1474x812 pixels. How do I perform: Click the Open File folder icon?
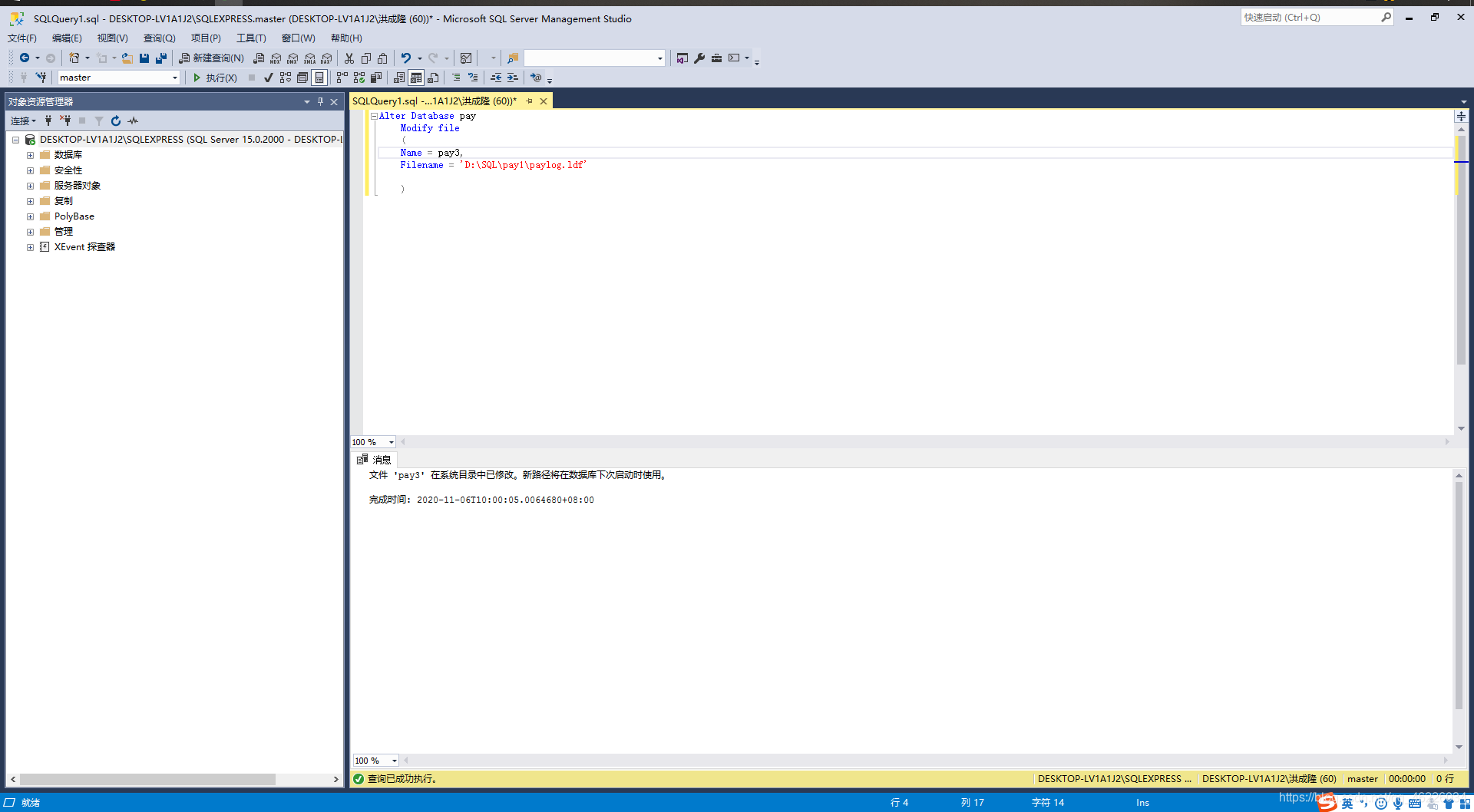(127, 58)
